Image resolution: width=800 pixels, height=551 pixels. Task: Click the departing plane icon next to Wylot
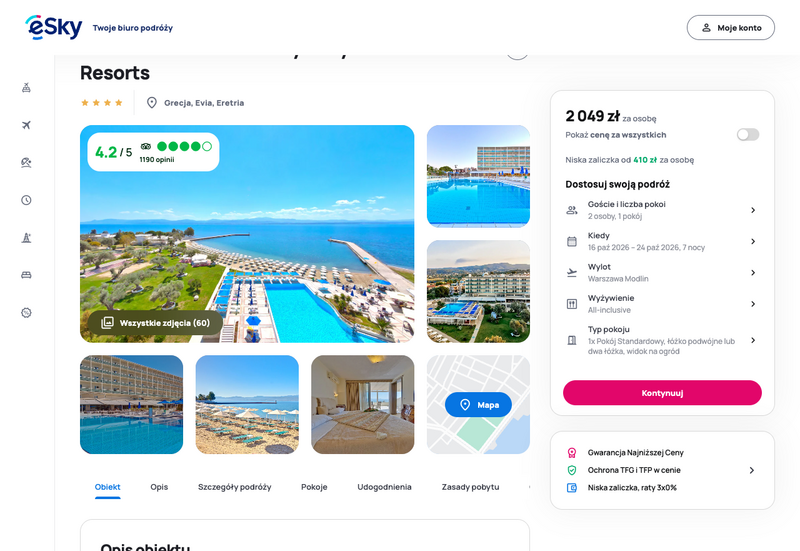click(x=572, y=273)
